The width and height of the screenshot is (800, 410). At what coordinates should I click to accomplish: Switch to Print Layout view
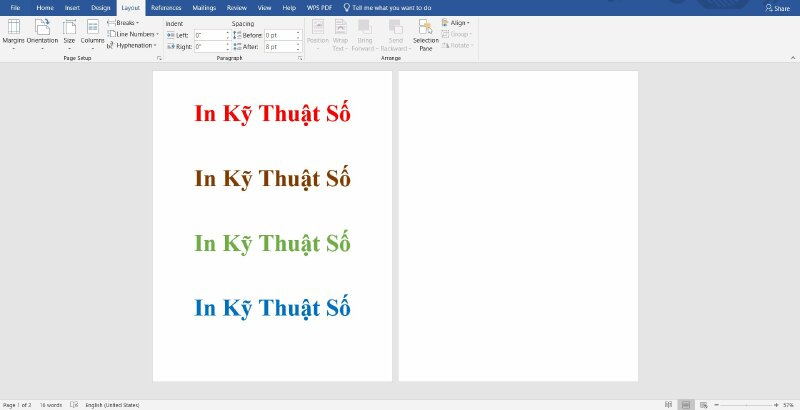click(x=686, y=405)
